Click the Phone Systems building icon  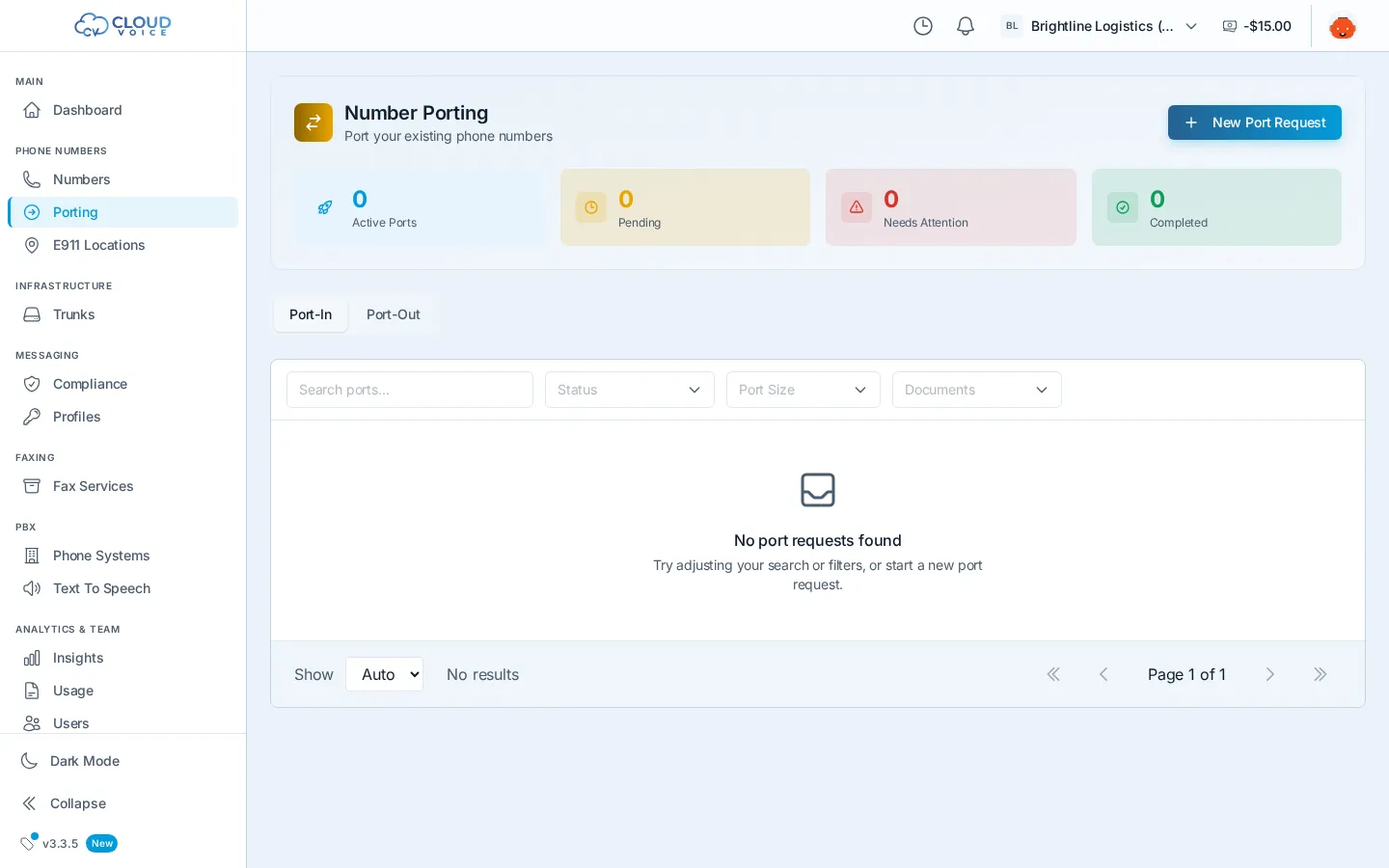tap(32, 556)
